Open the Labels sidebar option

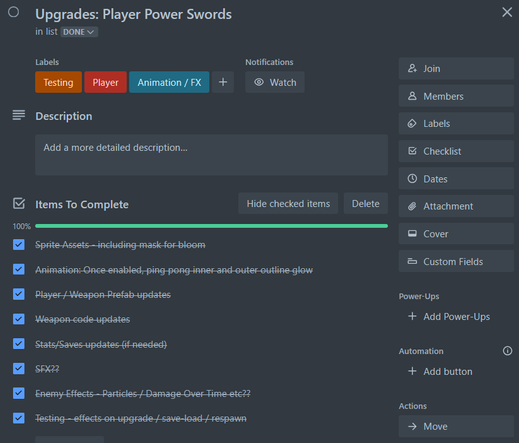pos(456,124)
